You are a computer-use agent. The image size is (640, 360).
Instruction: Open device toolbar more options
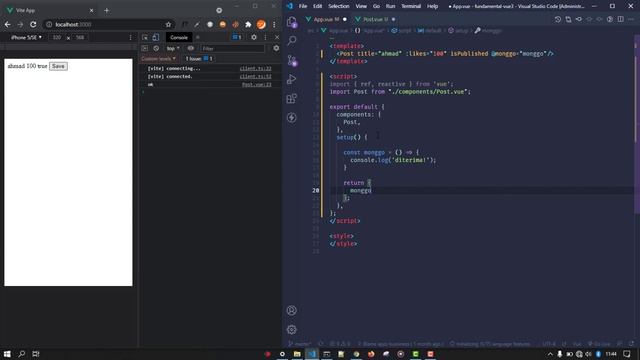131,37
